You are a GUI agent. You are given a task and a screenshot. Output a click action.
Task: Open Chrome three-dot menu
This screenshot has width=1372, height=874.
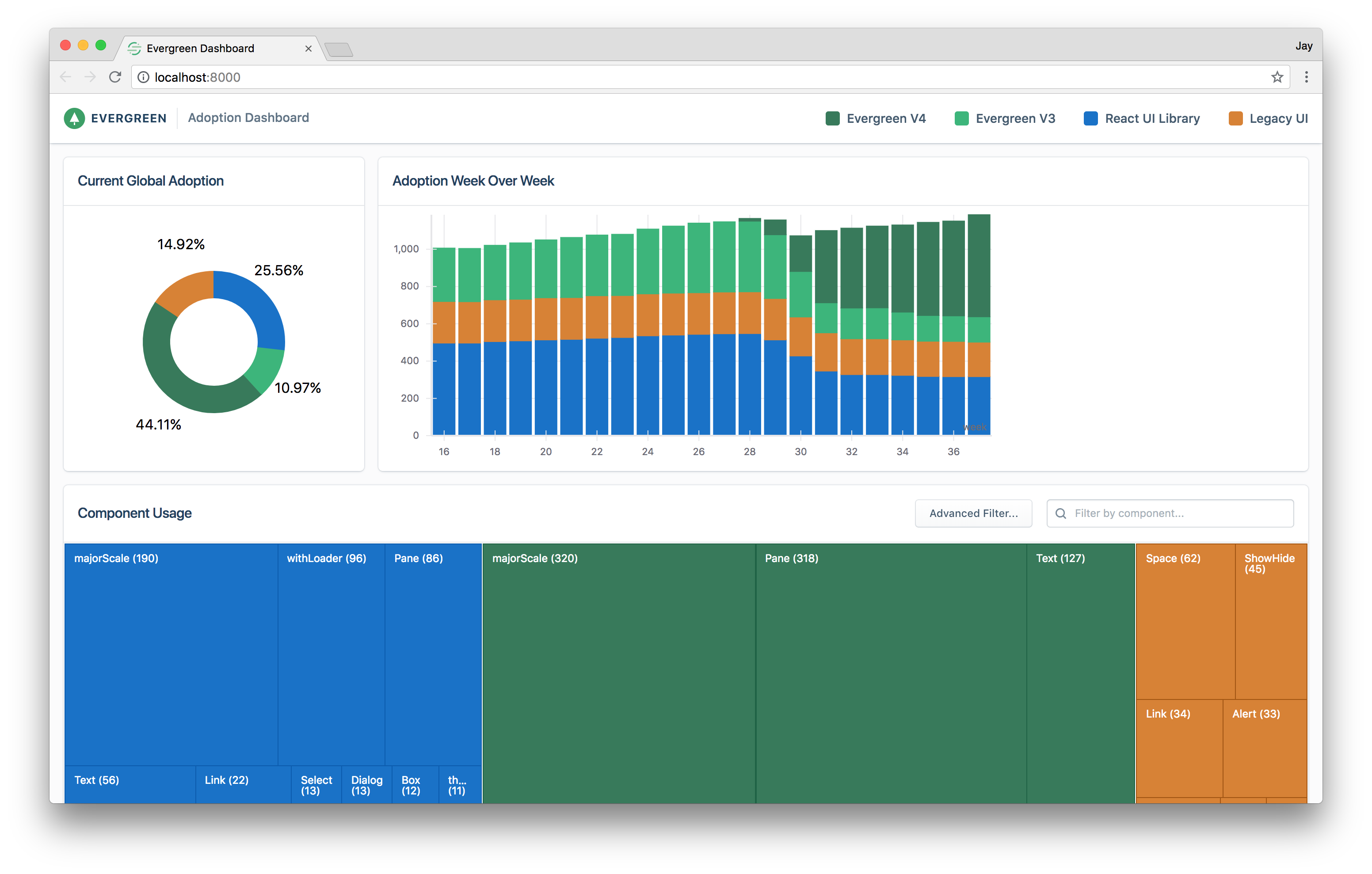[x=1307, y=77]
